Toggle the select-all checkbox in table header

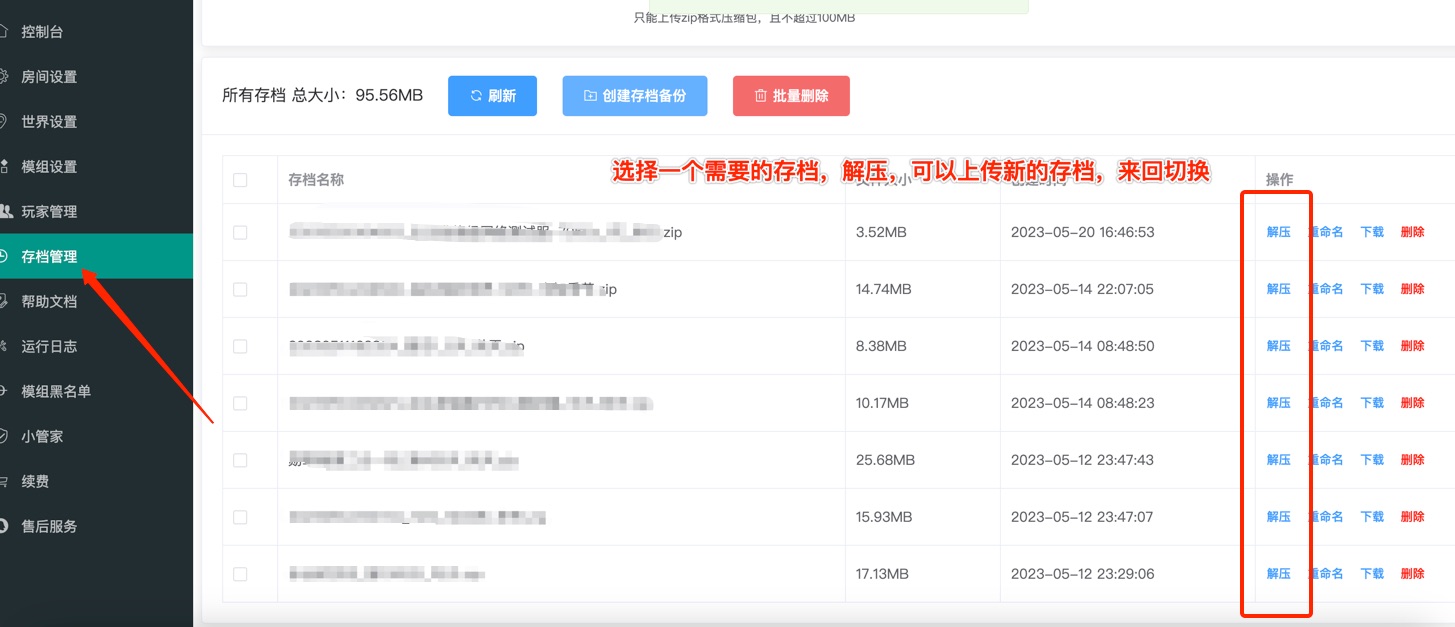[x=240, y=180]
